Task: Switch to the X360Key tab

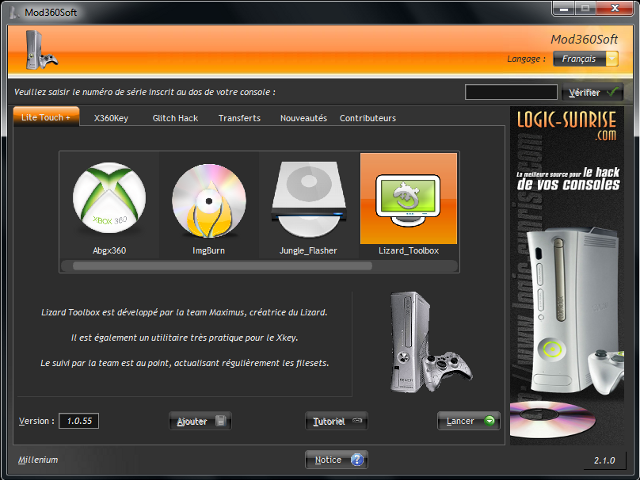Action: point(111,118)
